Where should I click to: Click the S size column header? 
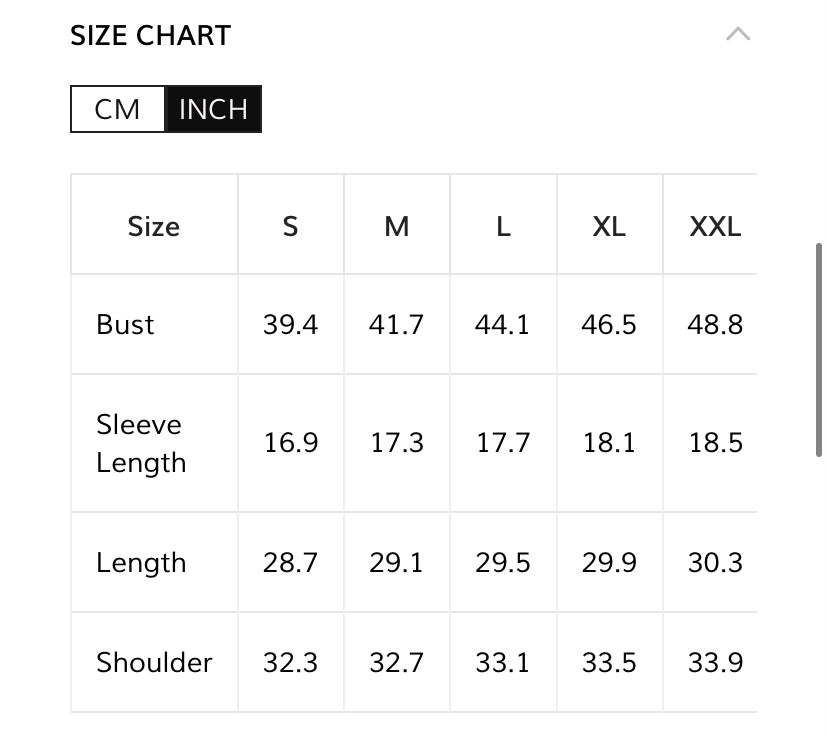point(290,226)
